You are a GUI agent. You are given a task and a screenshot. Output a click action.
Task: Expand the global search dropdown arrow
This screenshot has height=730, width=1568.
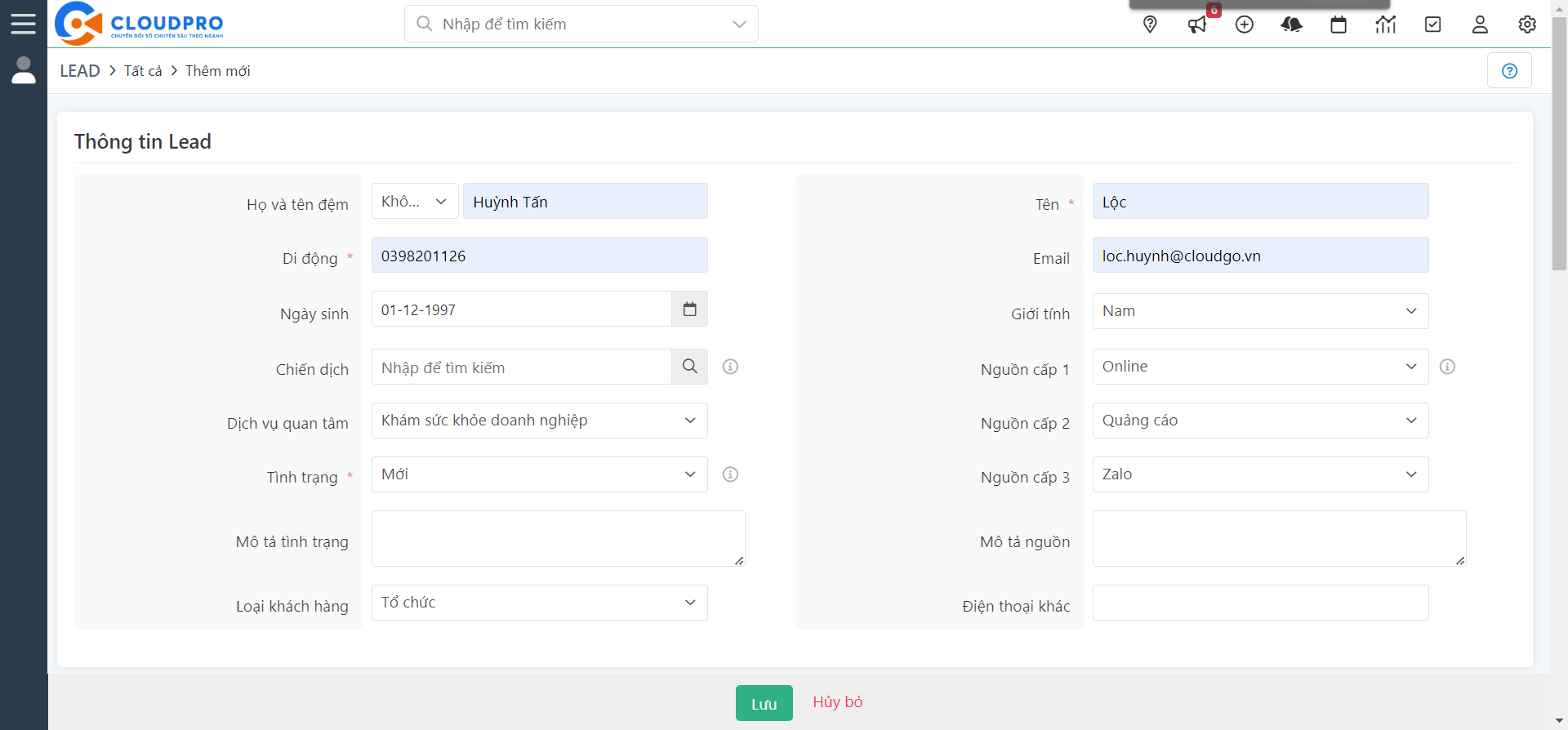(740, 24)
